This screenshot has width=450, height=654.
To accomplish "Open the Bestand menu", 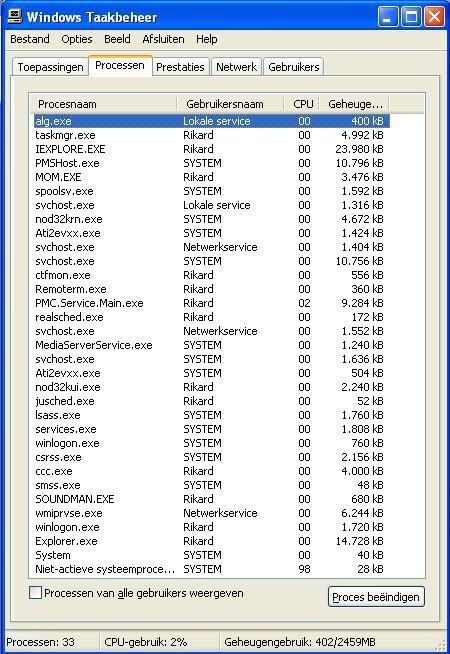I will click(x=30, y=39).
